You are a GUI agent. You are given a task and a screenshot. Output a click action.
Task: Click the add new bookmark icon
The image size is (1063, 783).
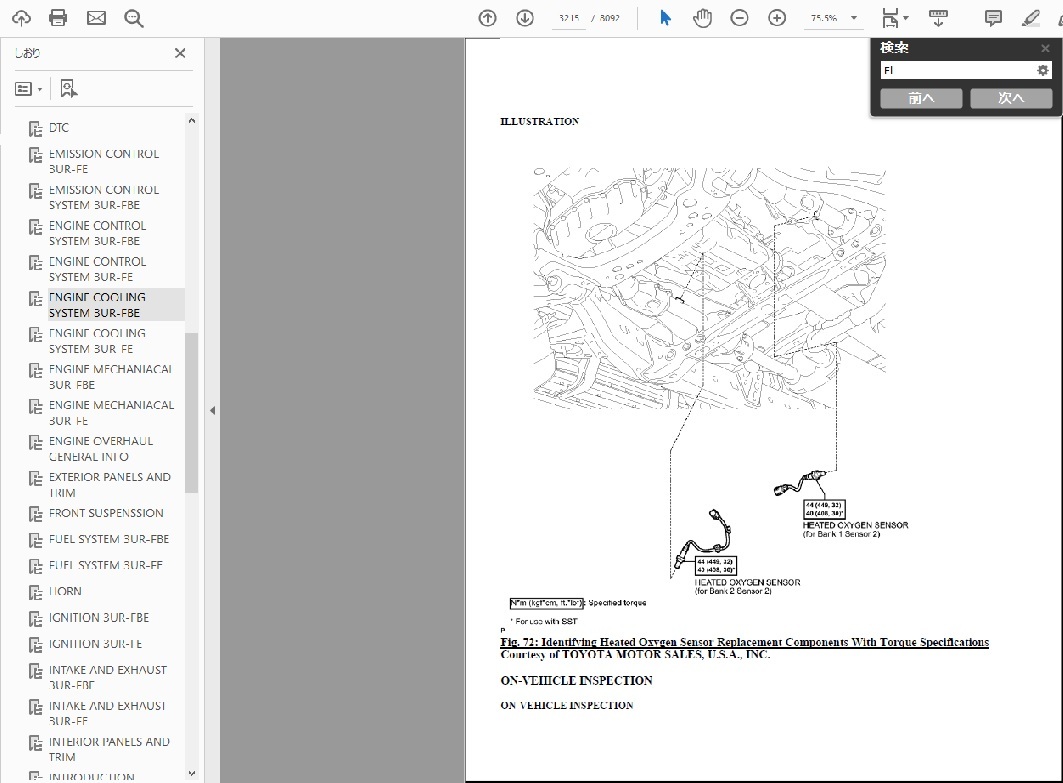[x=68, y=89]
